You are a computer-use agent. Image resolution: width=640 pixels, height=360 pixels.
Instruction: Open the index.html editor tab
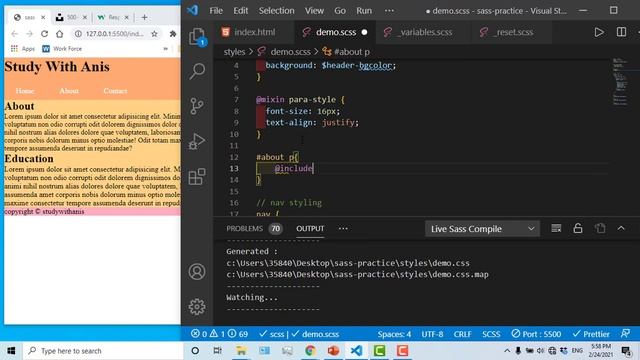(254, 32)
